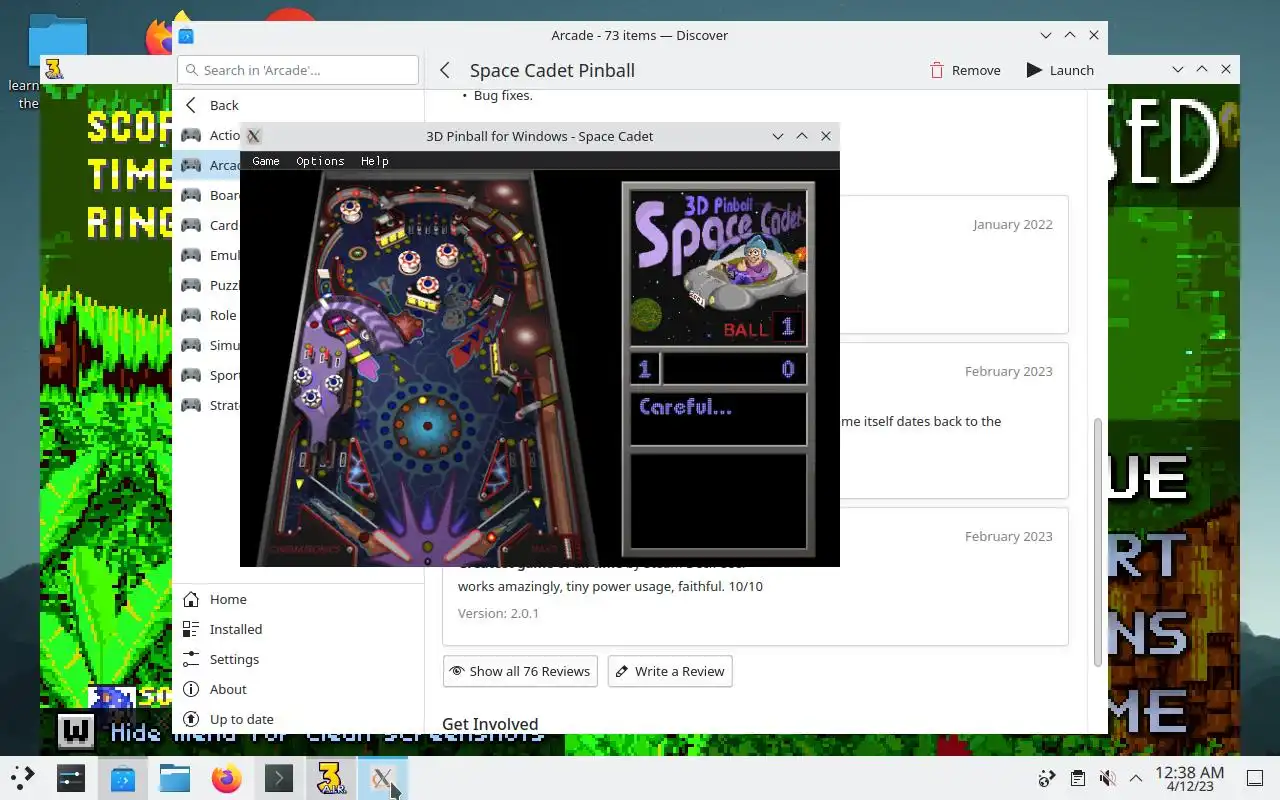The width and height of the screenshot is (1280, 800).
Task: Click inside the Search in 'Arcade' field
Action: (x=298, y=70)
